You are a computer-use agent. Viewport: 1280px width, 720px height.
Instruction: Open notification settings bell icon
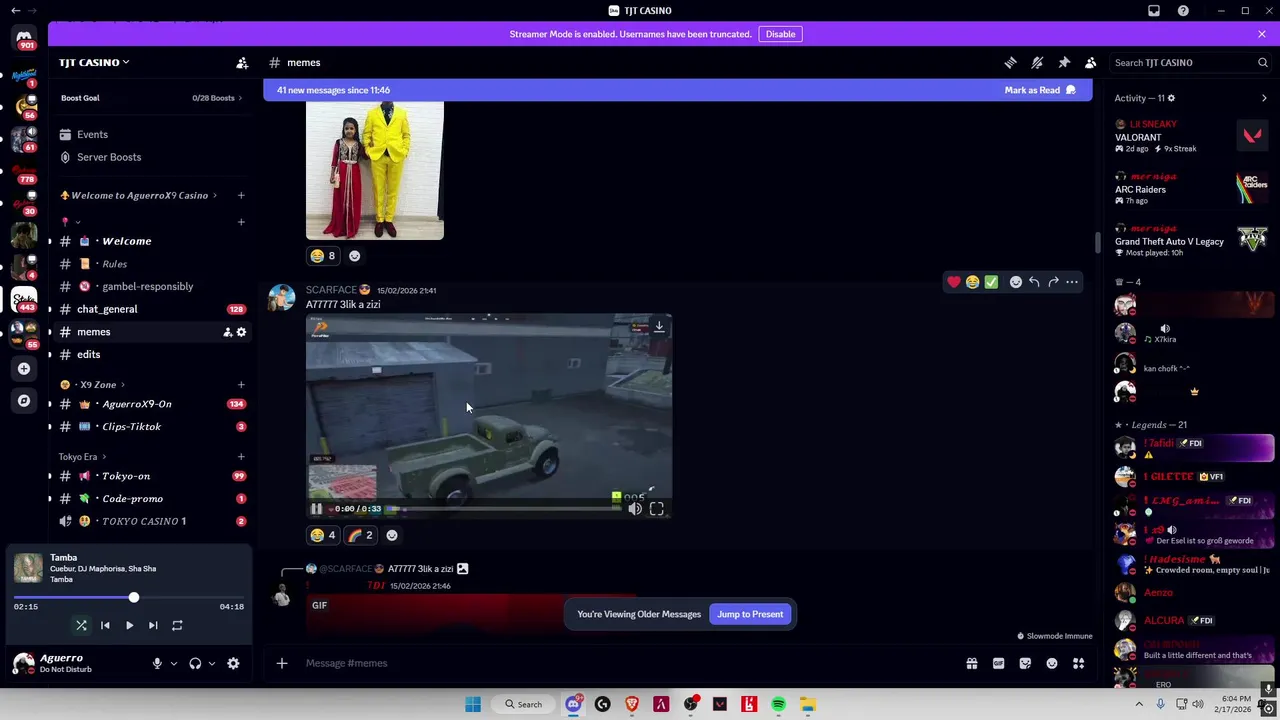1037,62
